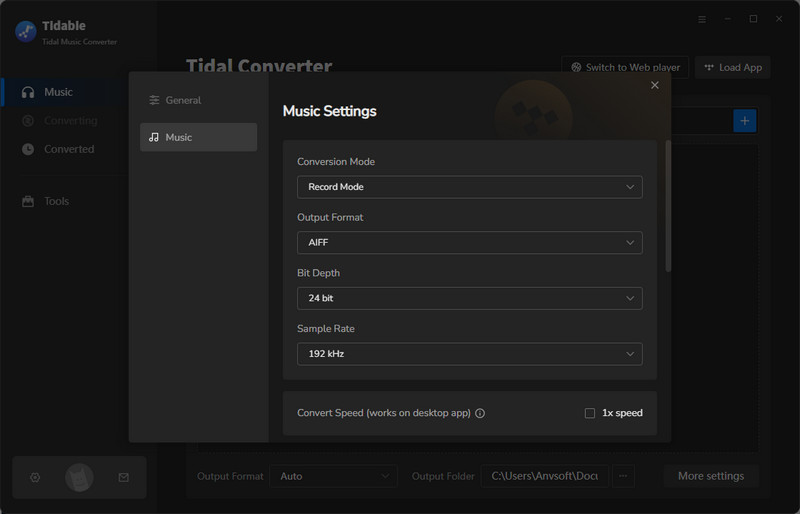This screenshot has height=514, width=800.
Task: Click the user avatar in sidebar
Action: [x=79, y=477]
